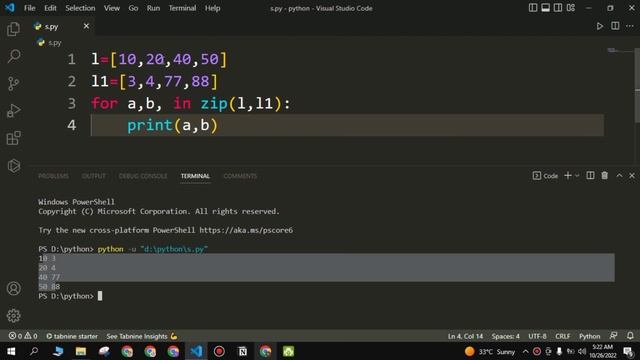Open the Source Control view
This screenshot has height=360, width=640.
click(13, 84)
